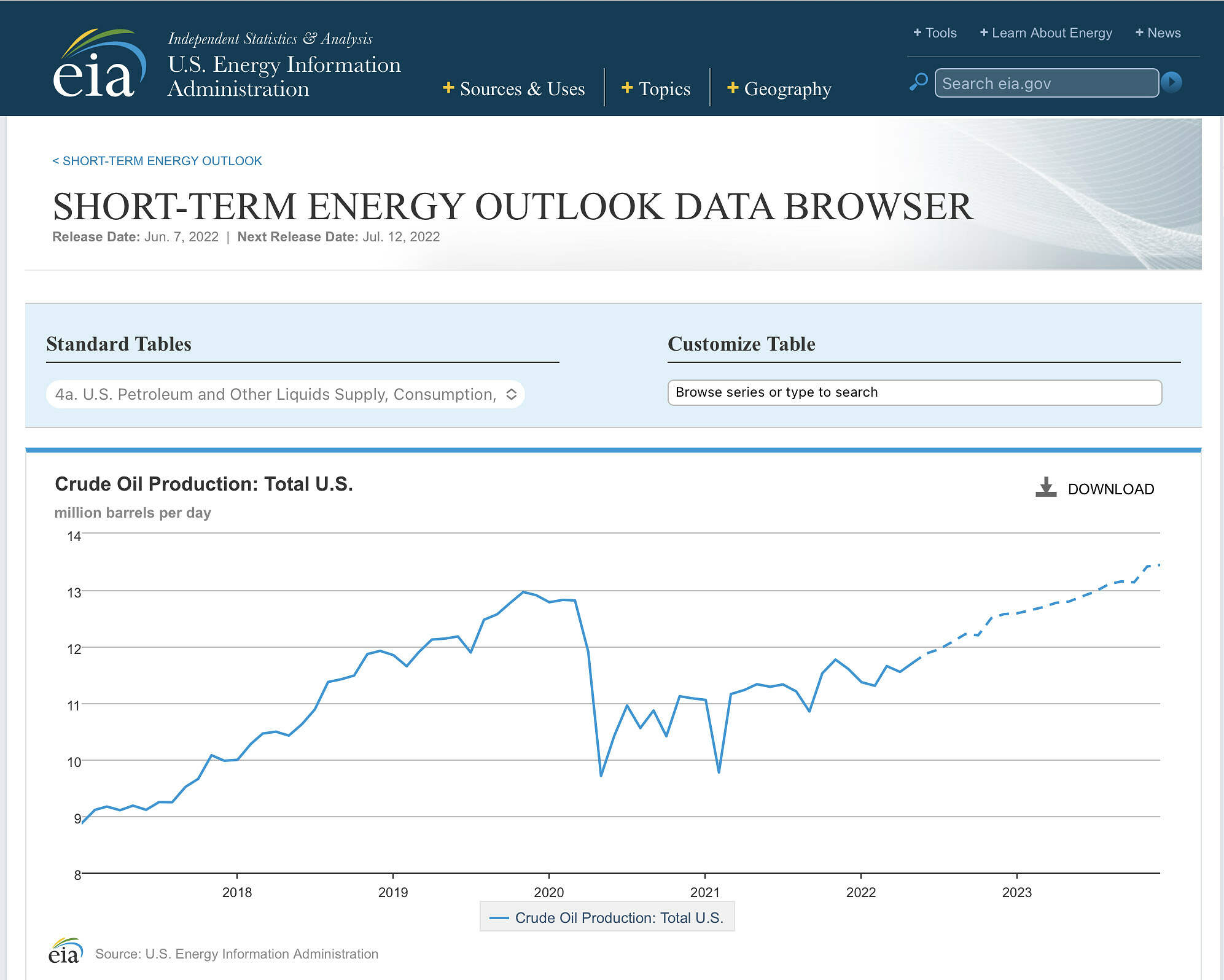Open the Standard Tables dropdown selector

coord(285,394)
